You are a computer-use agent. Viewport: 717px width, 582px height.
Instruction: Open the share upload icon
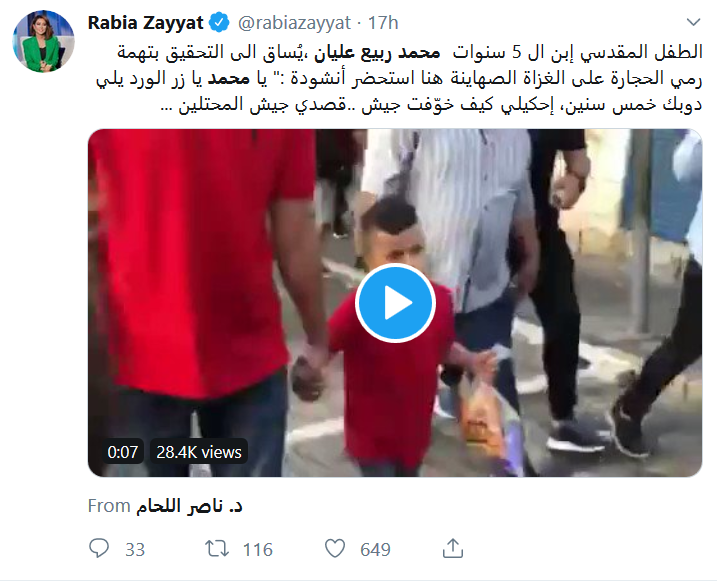pyautogui.click(x=453, y=548)
